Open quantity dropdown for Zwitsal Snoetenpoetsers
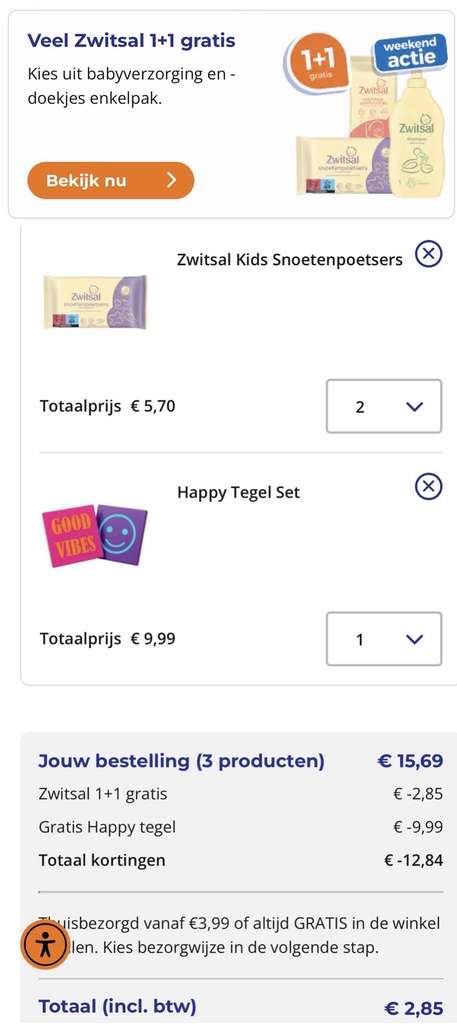457x1024 pixels. (384, 406)
